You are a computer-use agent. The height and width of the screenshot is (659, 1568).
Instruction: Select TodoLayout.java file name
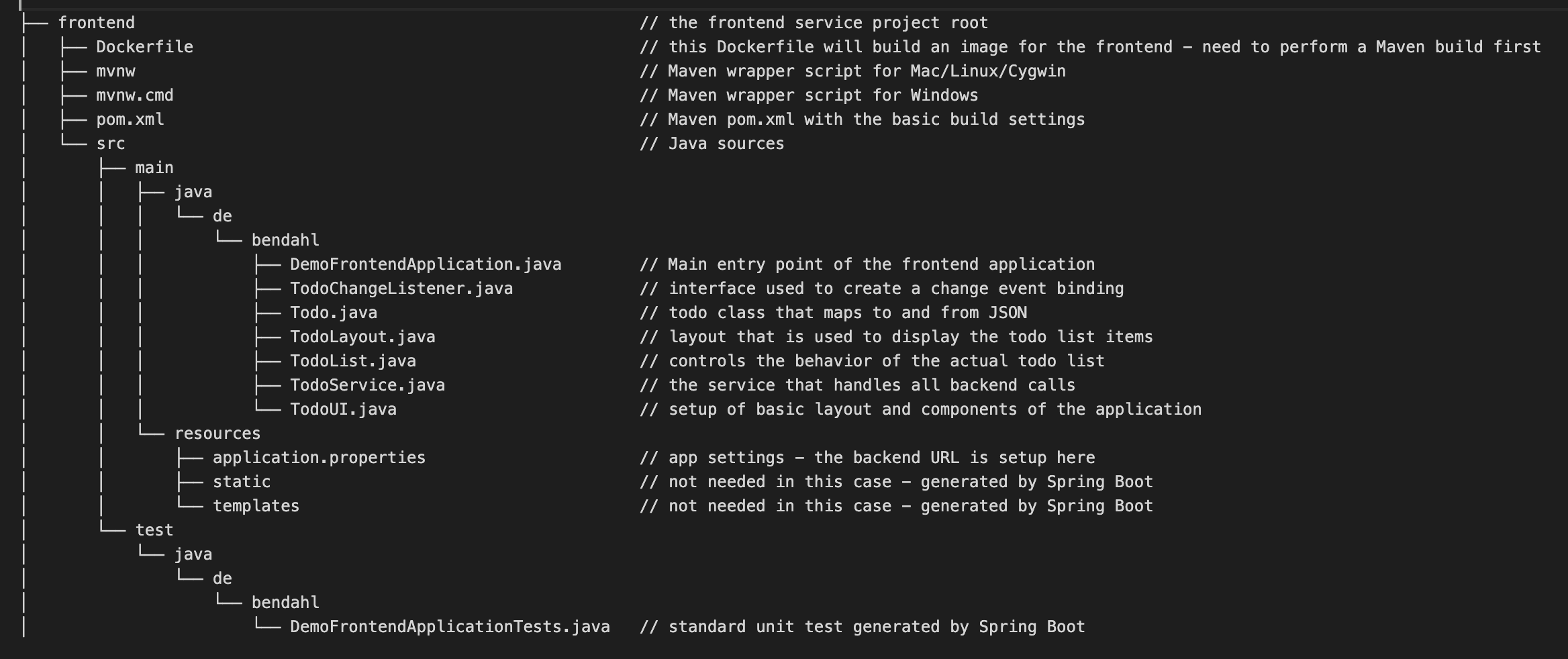[362, 337]
